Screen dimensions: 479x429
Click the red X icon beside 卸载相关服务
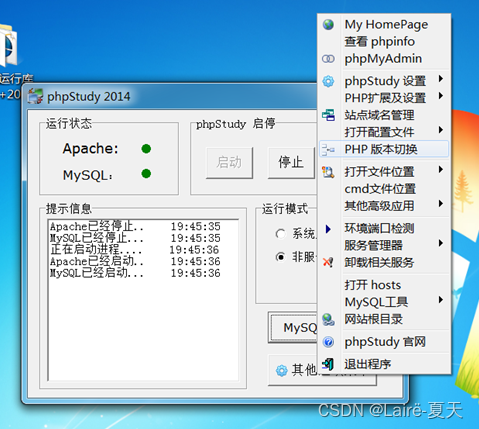(328, 262)
